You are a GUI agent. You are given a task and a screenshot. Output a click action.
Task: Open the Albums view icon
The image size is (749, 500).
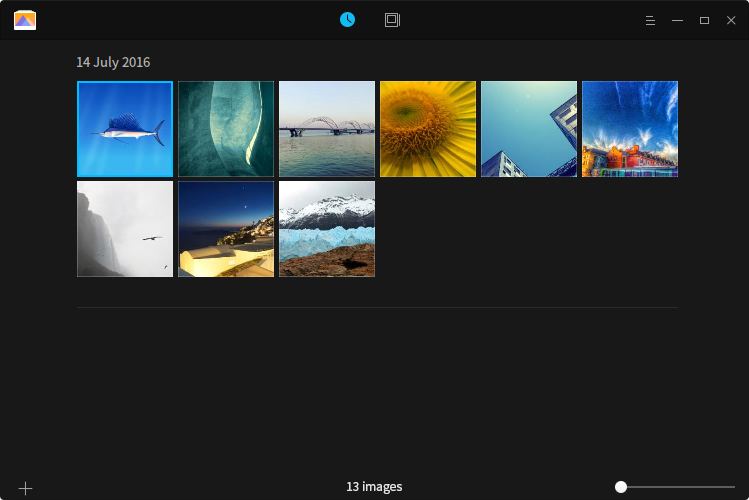tap(392, 20)
